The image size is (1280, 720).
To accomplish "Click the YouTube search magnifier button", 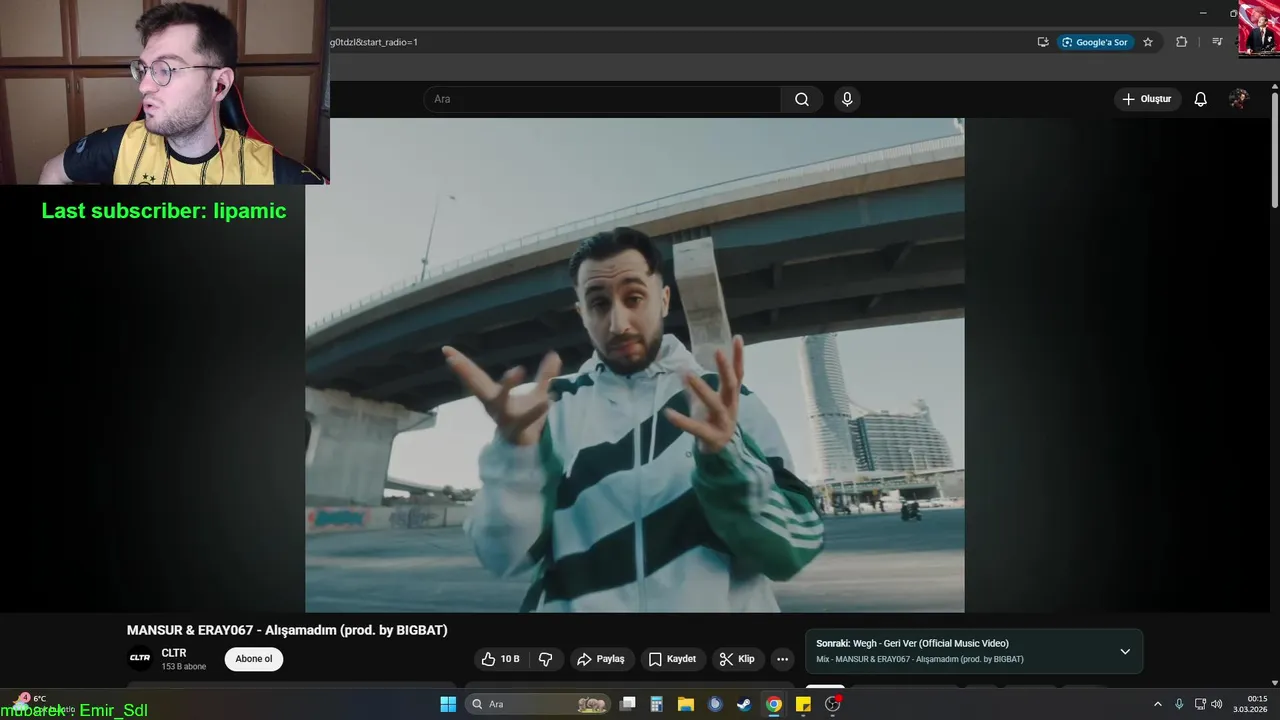I will pyautogui.click(x=802, y=99).
